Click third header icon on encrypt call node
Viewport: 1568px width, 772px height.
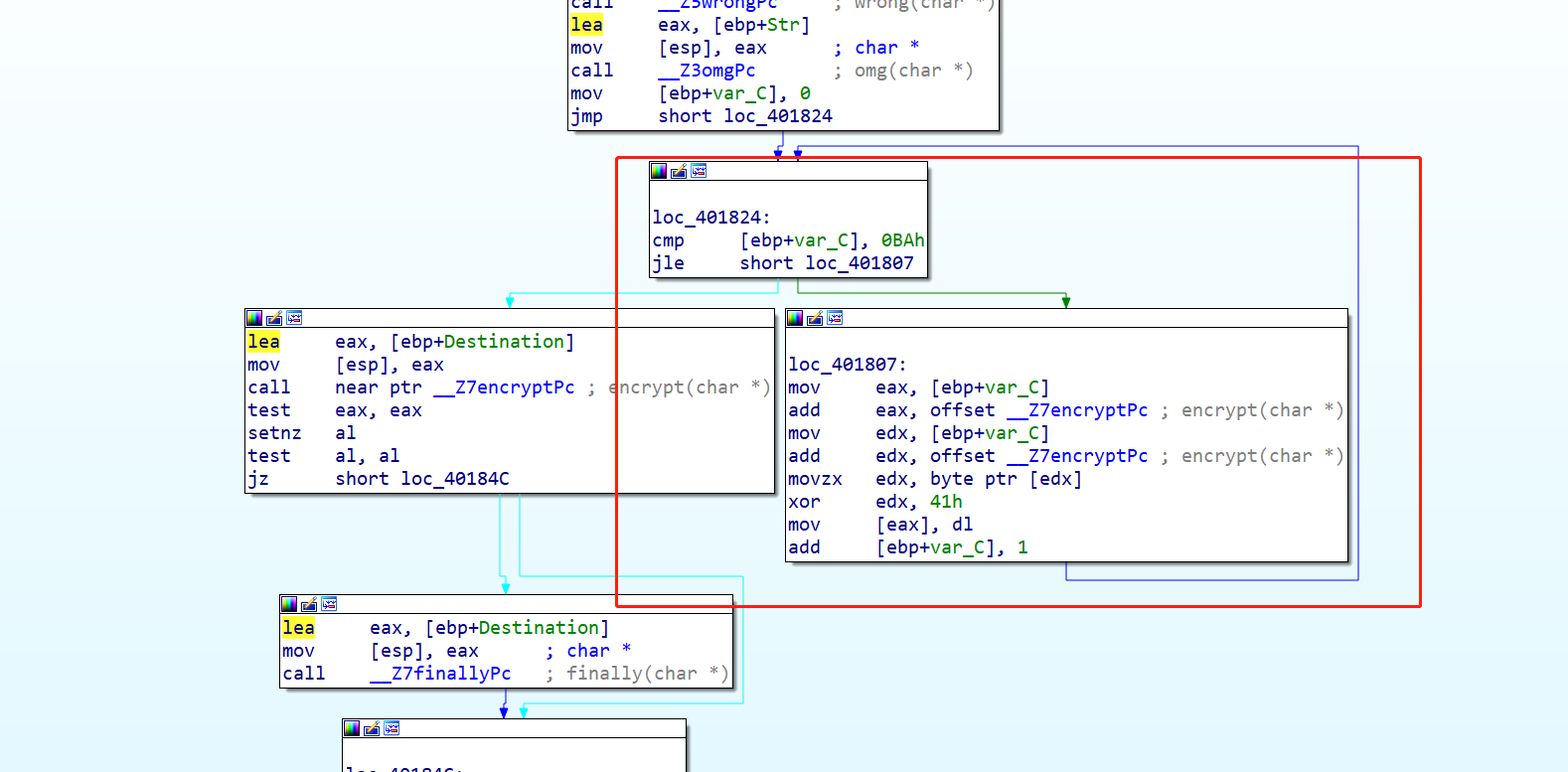(x=294, y=318)
